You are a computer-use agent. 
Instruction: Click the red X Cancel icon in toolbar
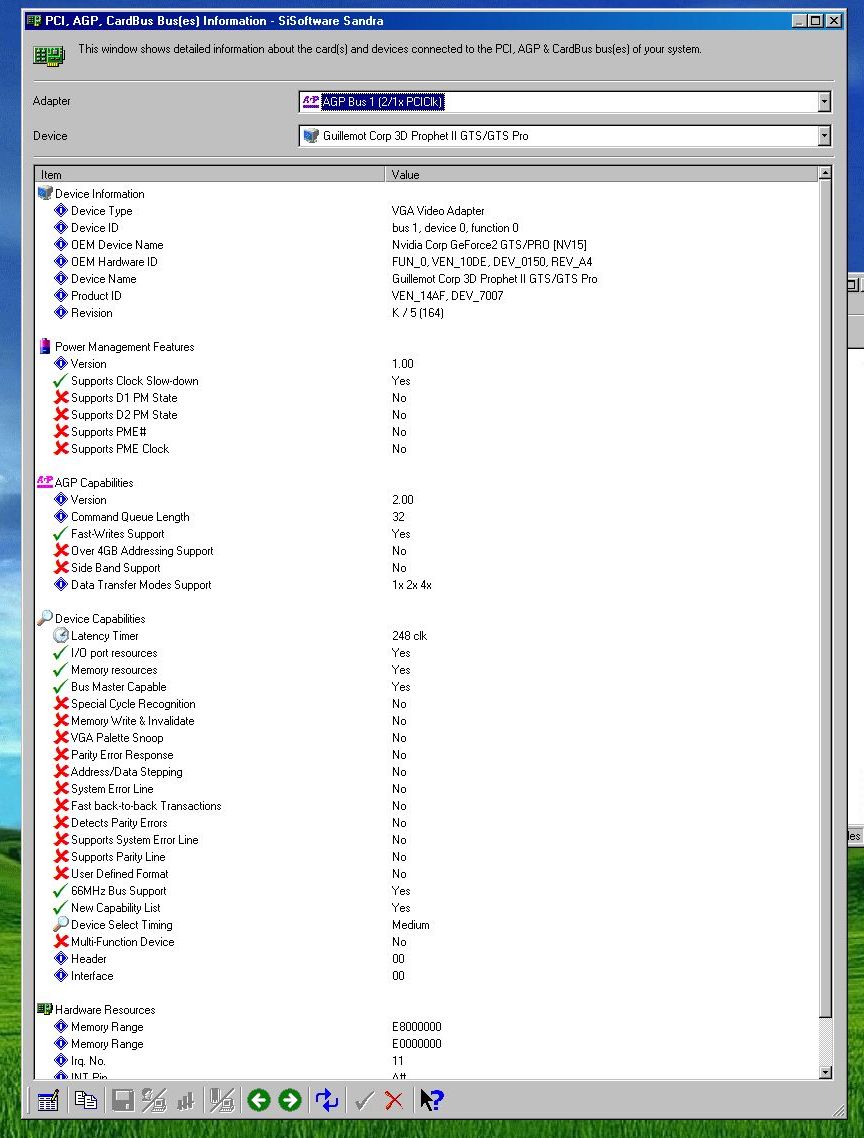click(x=394, y=1100)
